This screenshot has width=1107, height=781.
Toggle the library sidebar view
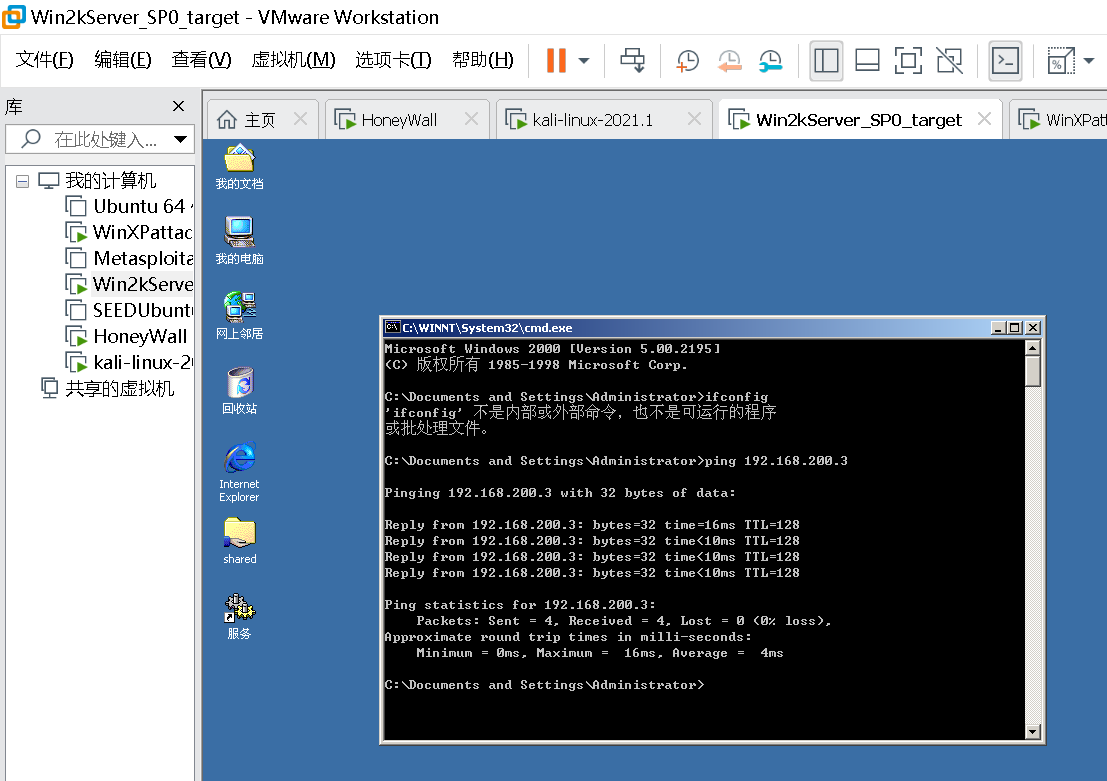826,61
